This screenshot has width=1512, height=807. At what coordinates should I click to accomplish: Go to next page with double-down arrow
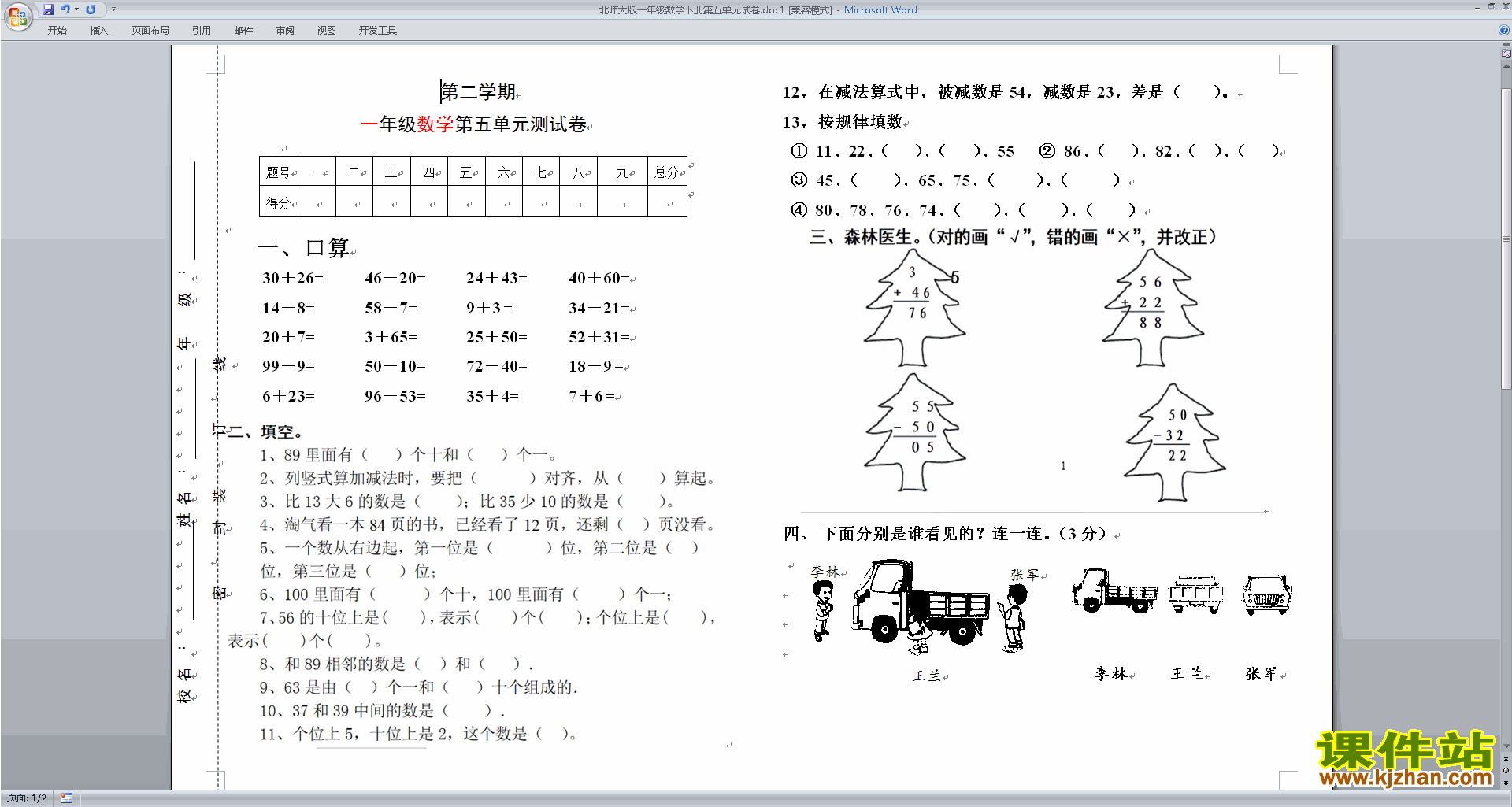coord(1506,783)
